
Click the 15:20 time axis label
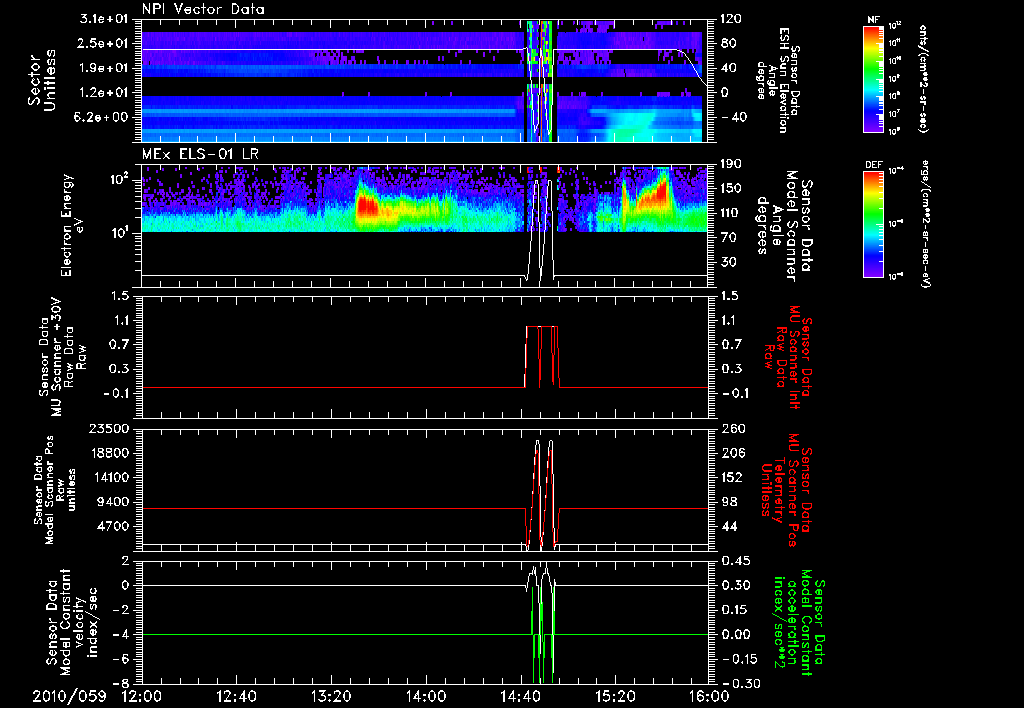(614, 695)
